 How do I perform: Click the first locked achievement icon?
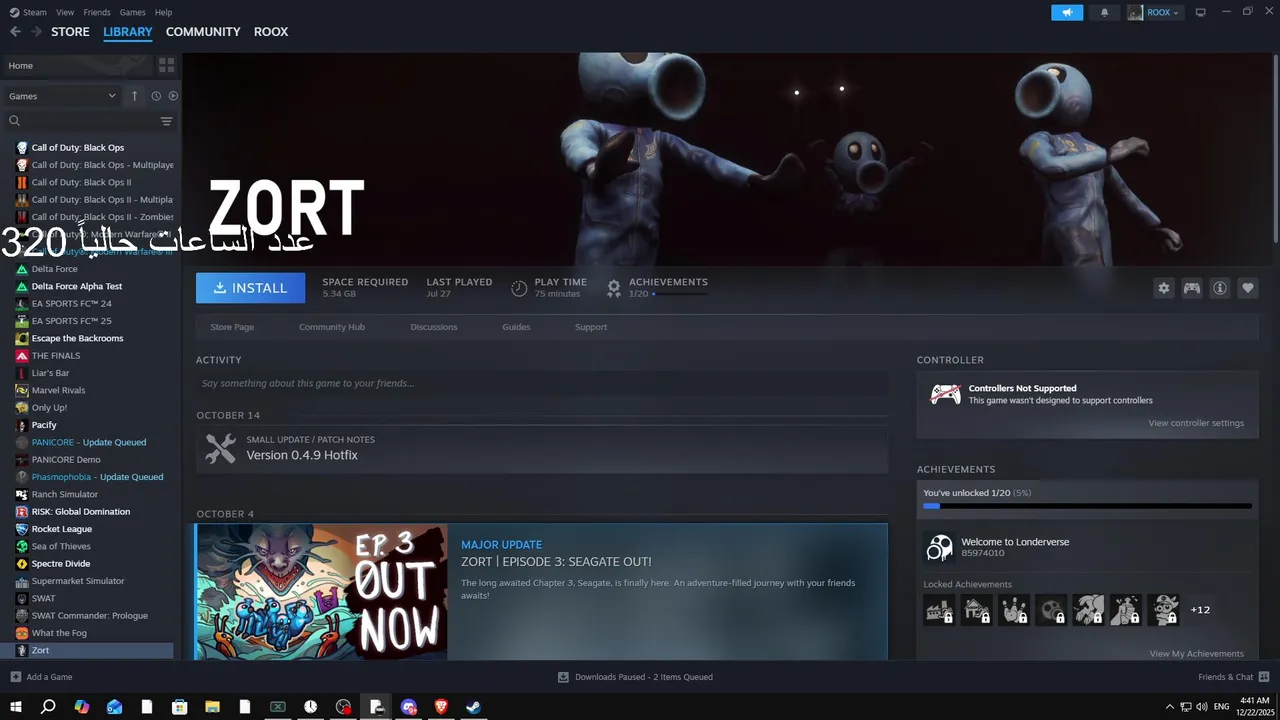click(939, 609)
